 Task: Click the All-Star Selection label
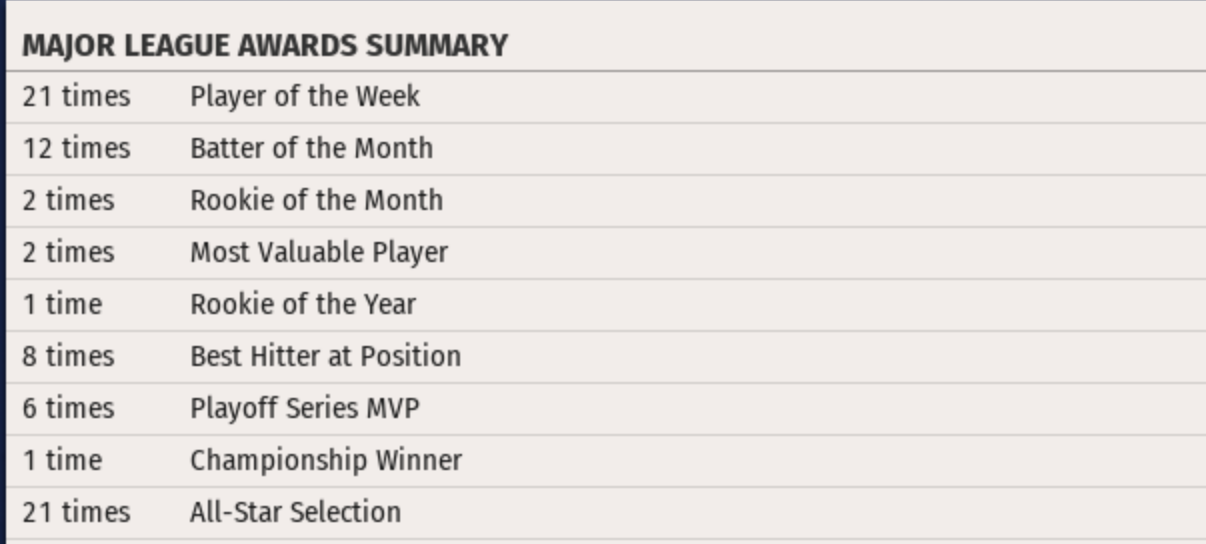[x=295, y=512]
